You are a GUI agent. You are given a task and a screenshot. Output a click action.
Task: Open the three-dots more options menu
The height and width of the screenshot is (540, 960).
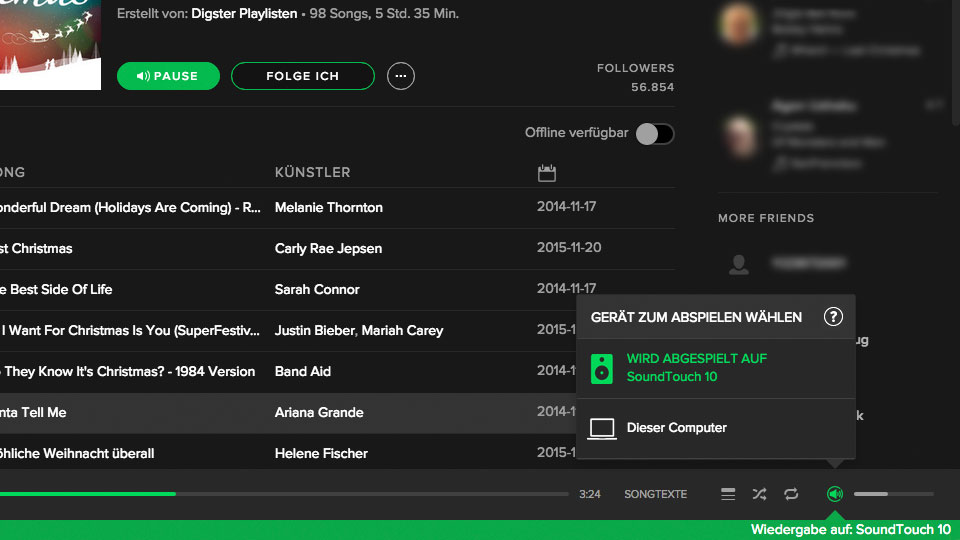[401, 76]
